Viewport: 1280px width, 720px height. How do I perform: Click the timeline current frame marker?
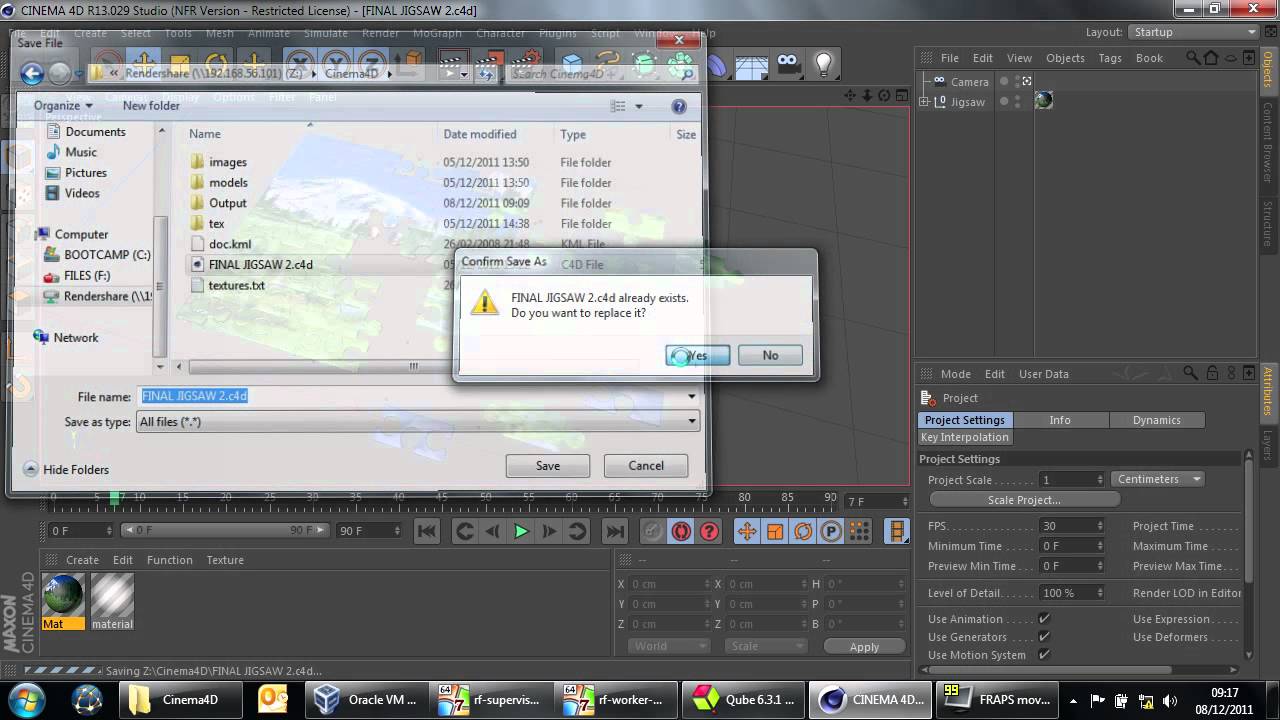[115, 498]
